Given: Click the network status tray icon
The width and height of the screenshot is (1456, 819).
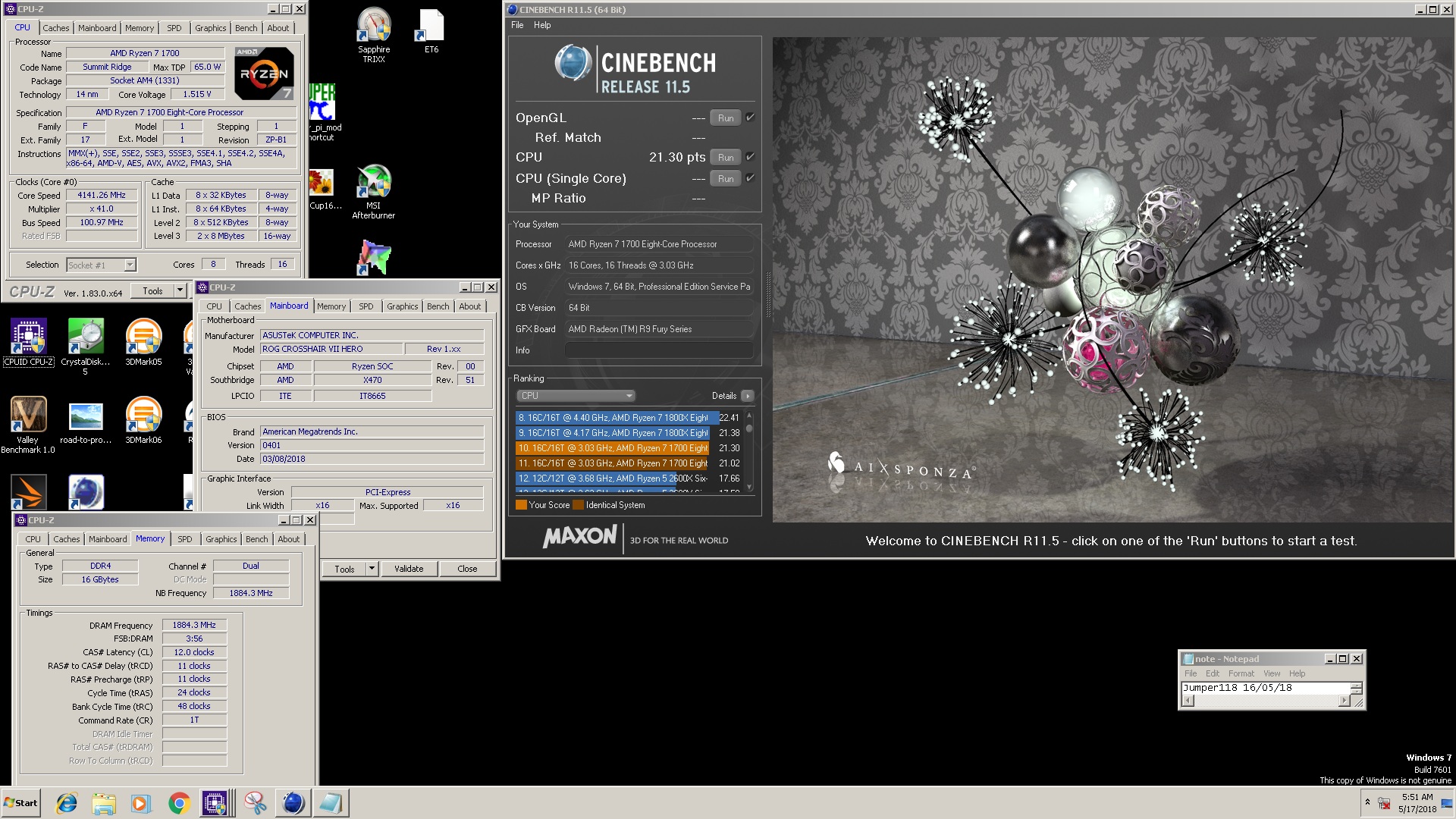Looking at the screenshot, I should [x=1384, y=803].
